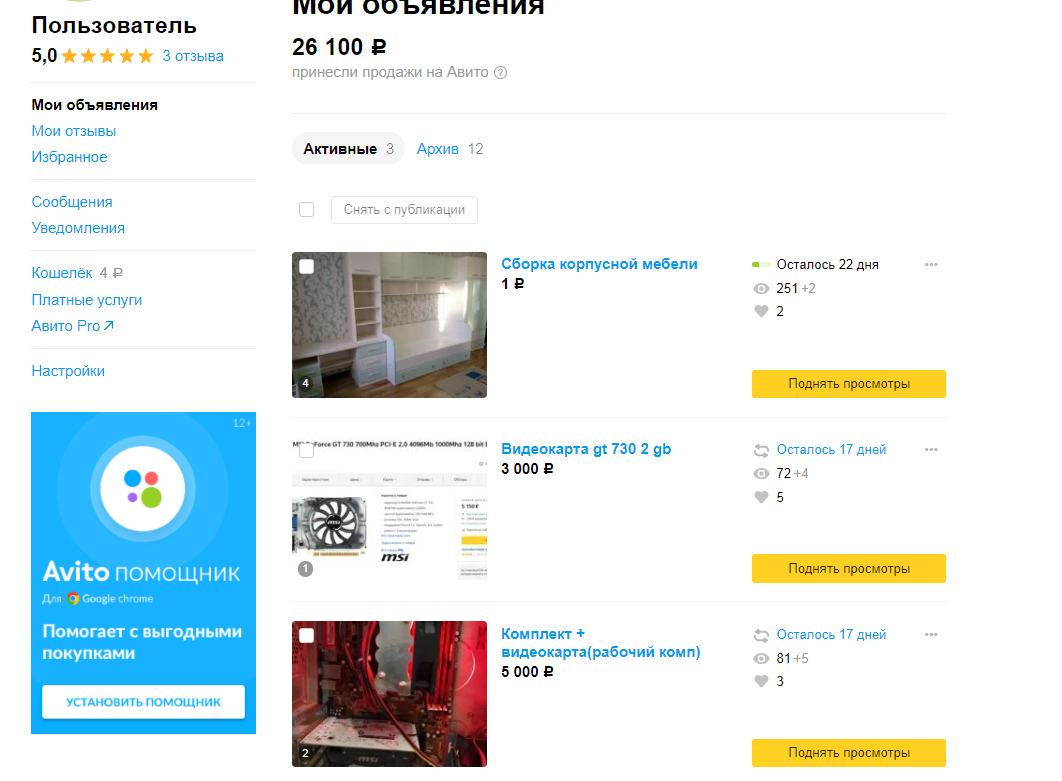Open the three-dot menu for Сборка корпусной мебели

[x=931, y=265]
